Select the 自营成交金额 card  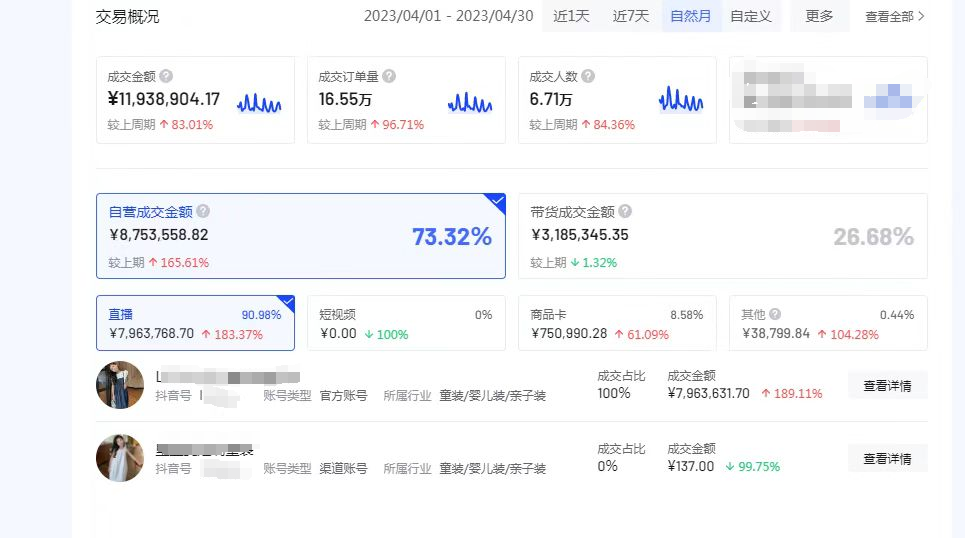point(301,236)
